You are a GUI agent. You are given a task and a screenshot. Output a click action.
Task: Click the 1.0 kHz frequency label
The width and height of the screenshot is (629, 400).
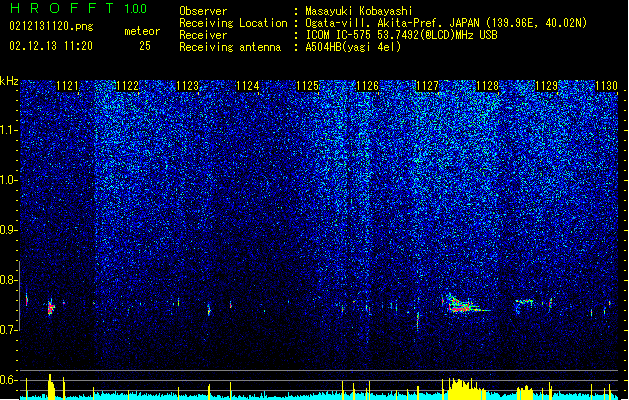click(x=9, y=180)
